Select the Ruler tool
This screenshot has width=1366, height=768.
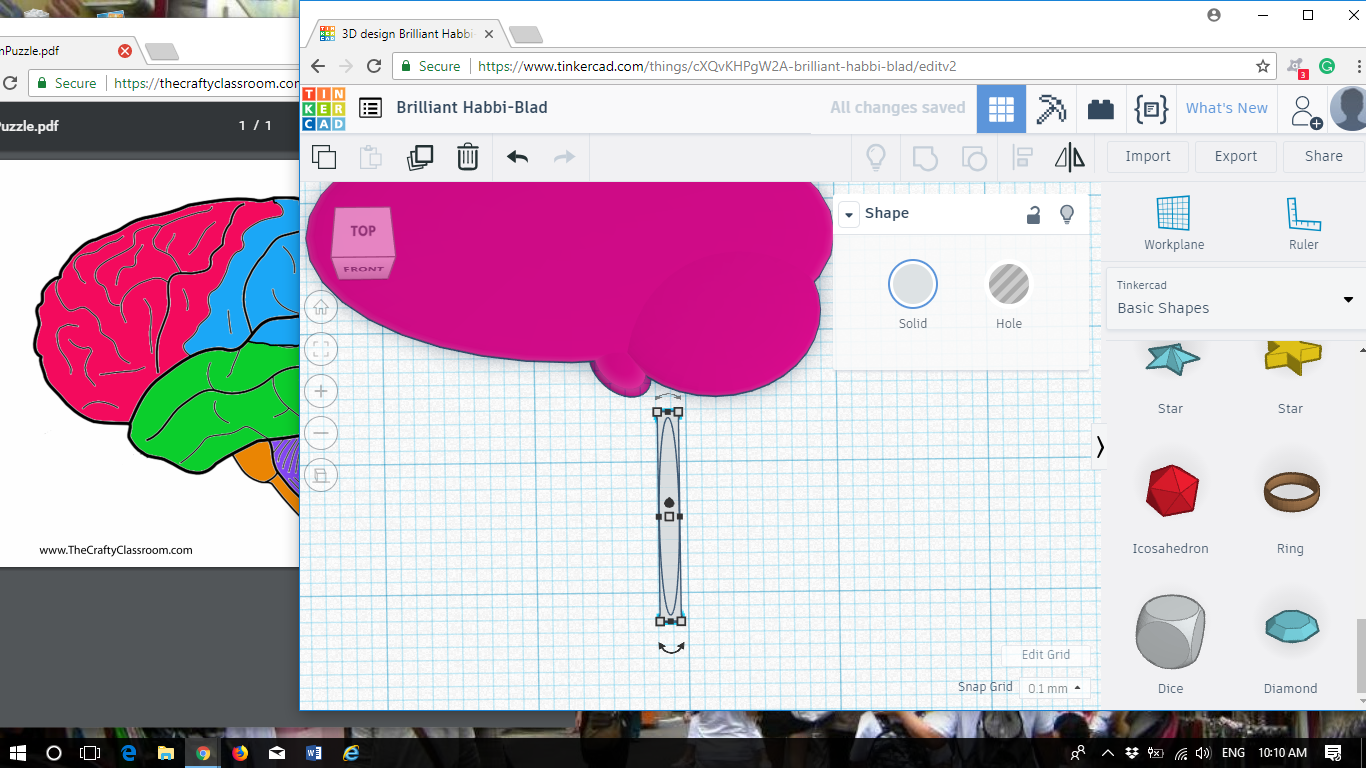(x=1303, y=222)
